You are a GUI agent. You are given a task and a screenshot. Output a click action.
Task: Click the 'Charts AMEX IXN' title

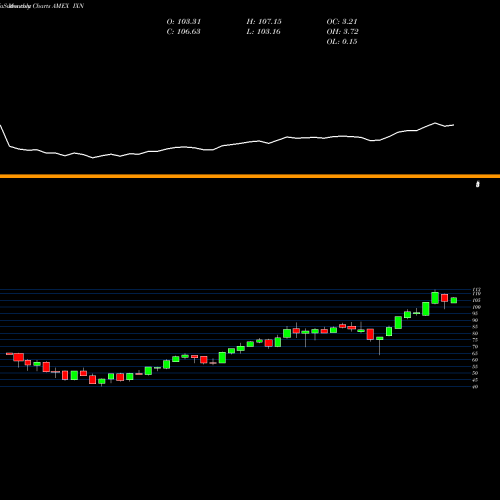tap(58, 6)
